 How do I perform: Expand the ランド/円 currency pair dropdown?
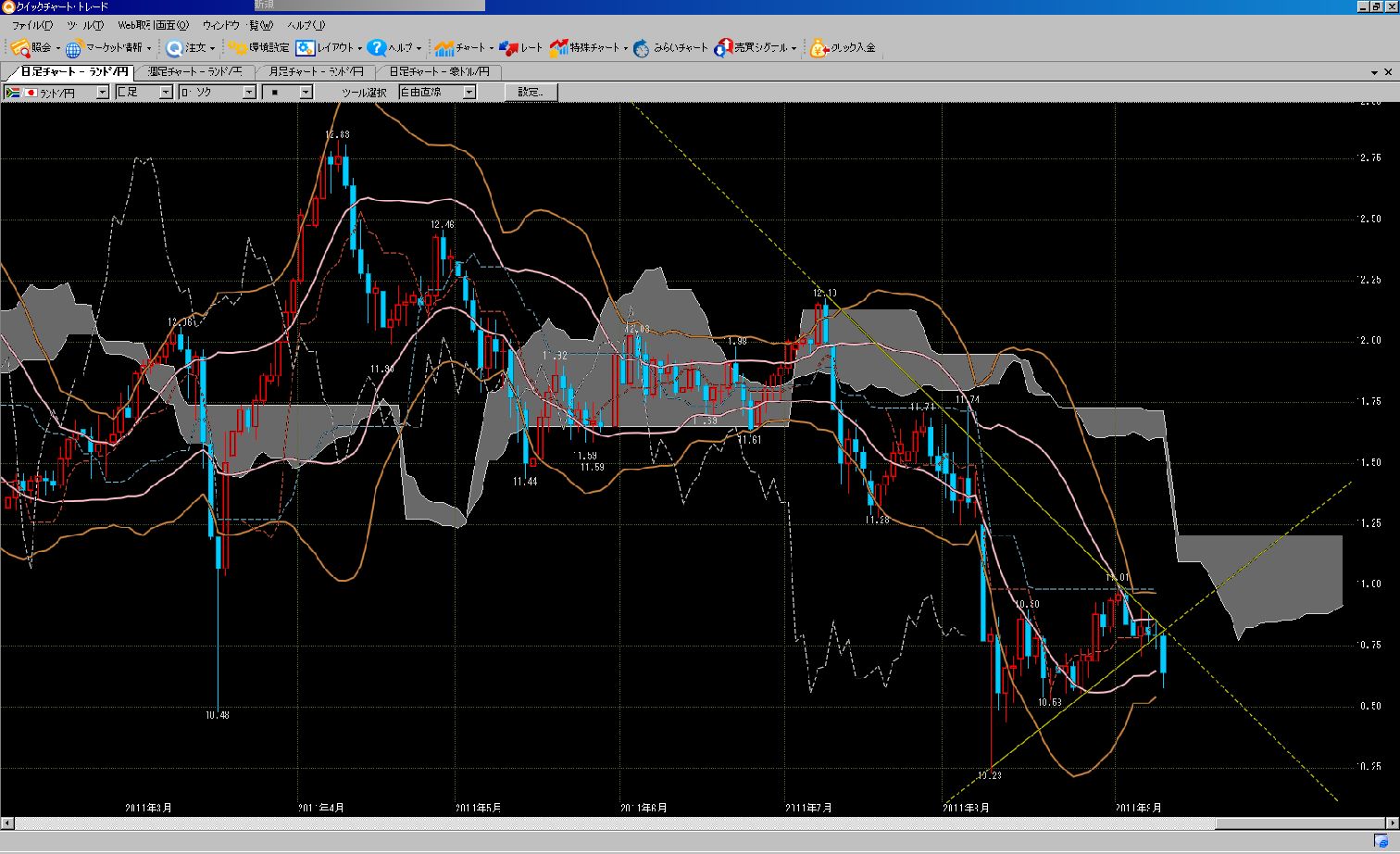(x=102, y=93)
